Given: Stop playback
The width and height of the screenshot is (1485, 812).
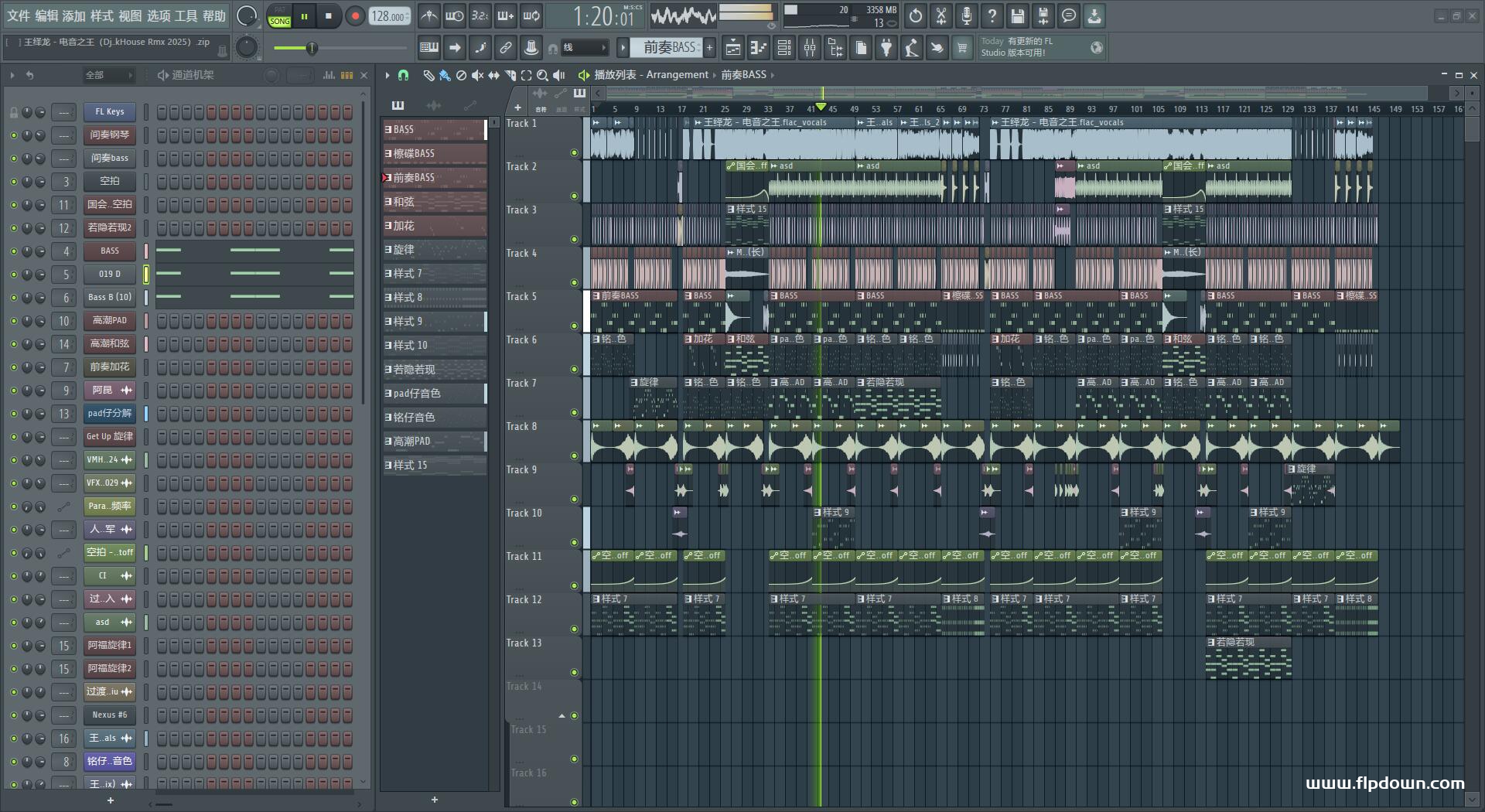Looking at the screenshot, I should point(329,15).
